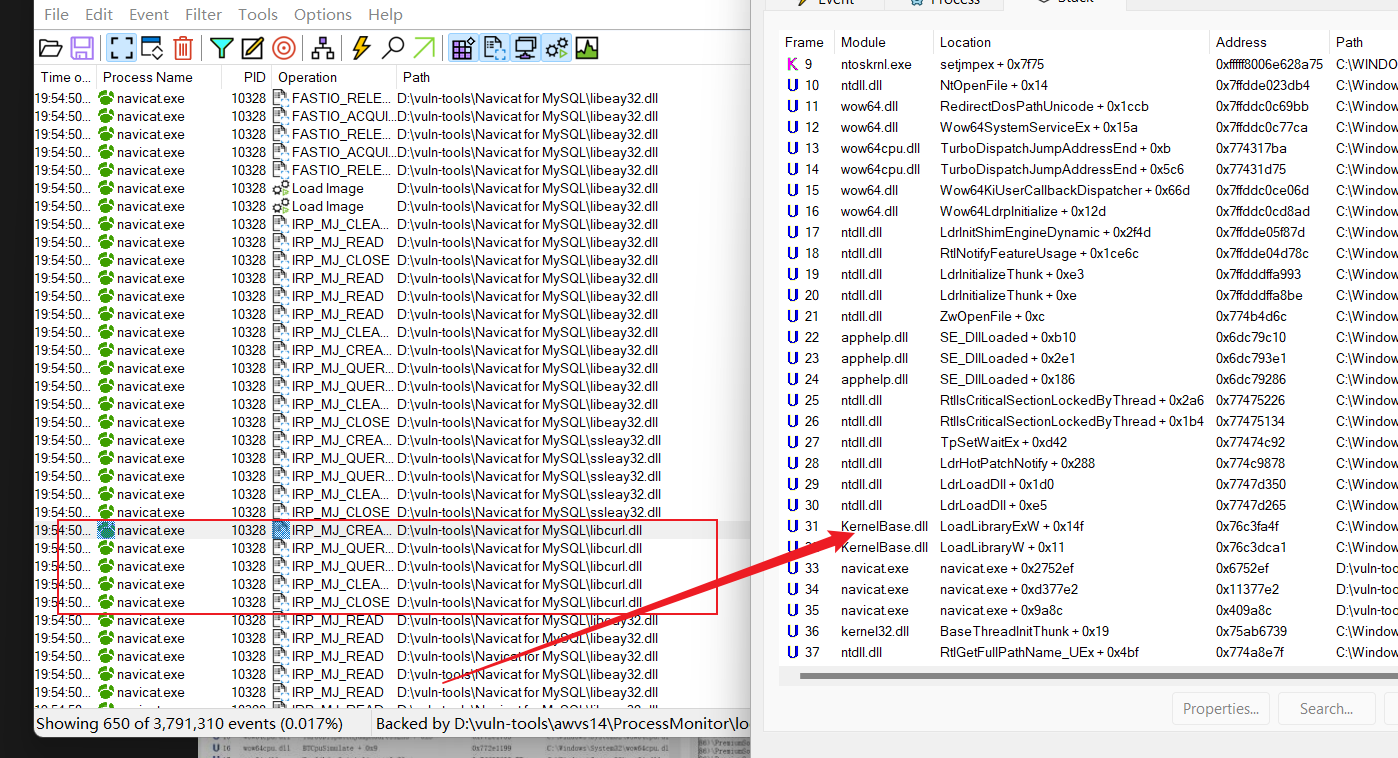Screen dimensions: 1398x758
Task: Click the U icon on frame 22
Action: [x=793, y=337]
